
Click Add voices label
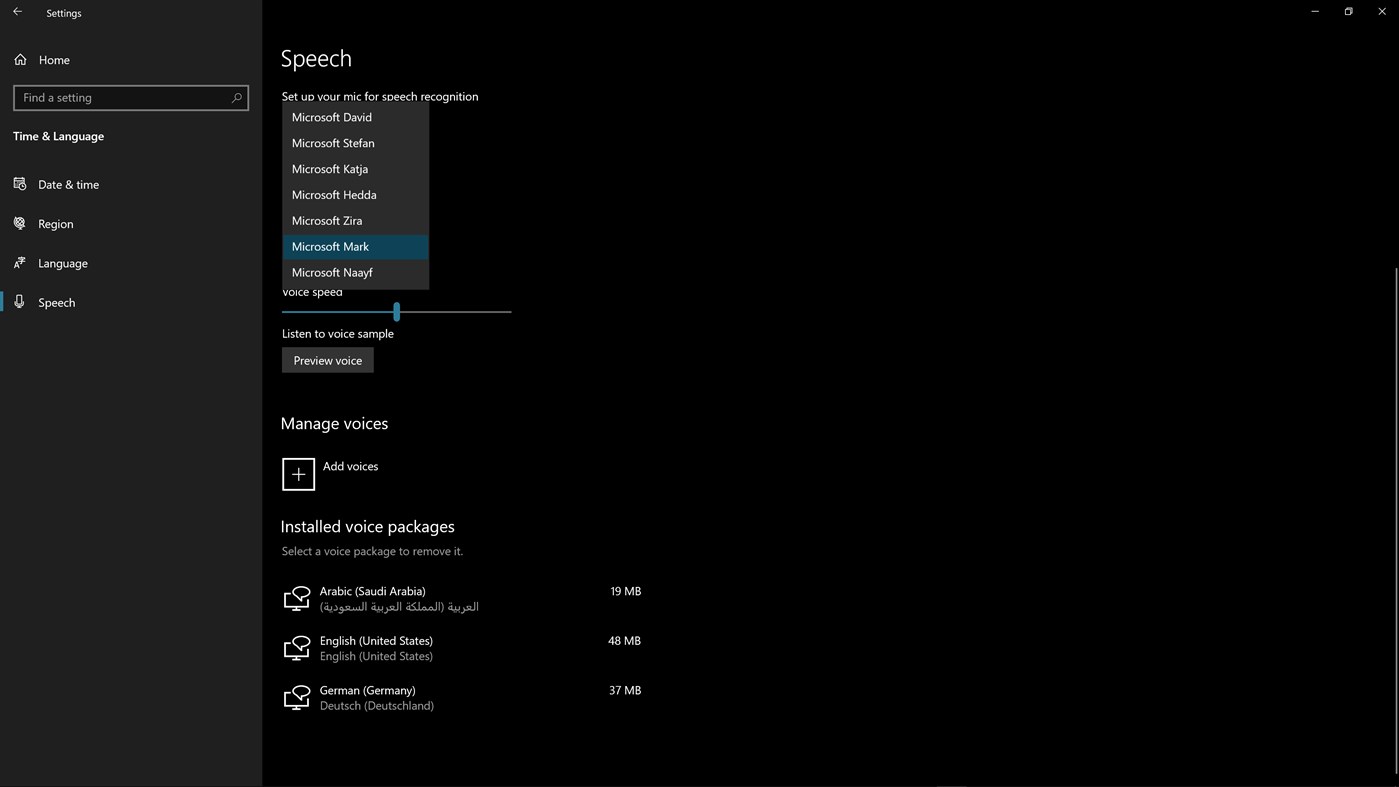pyautogui.click(x=350, y=466)
